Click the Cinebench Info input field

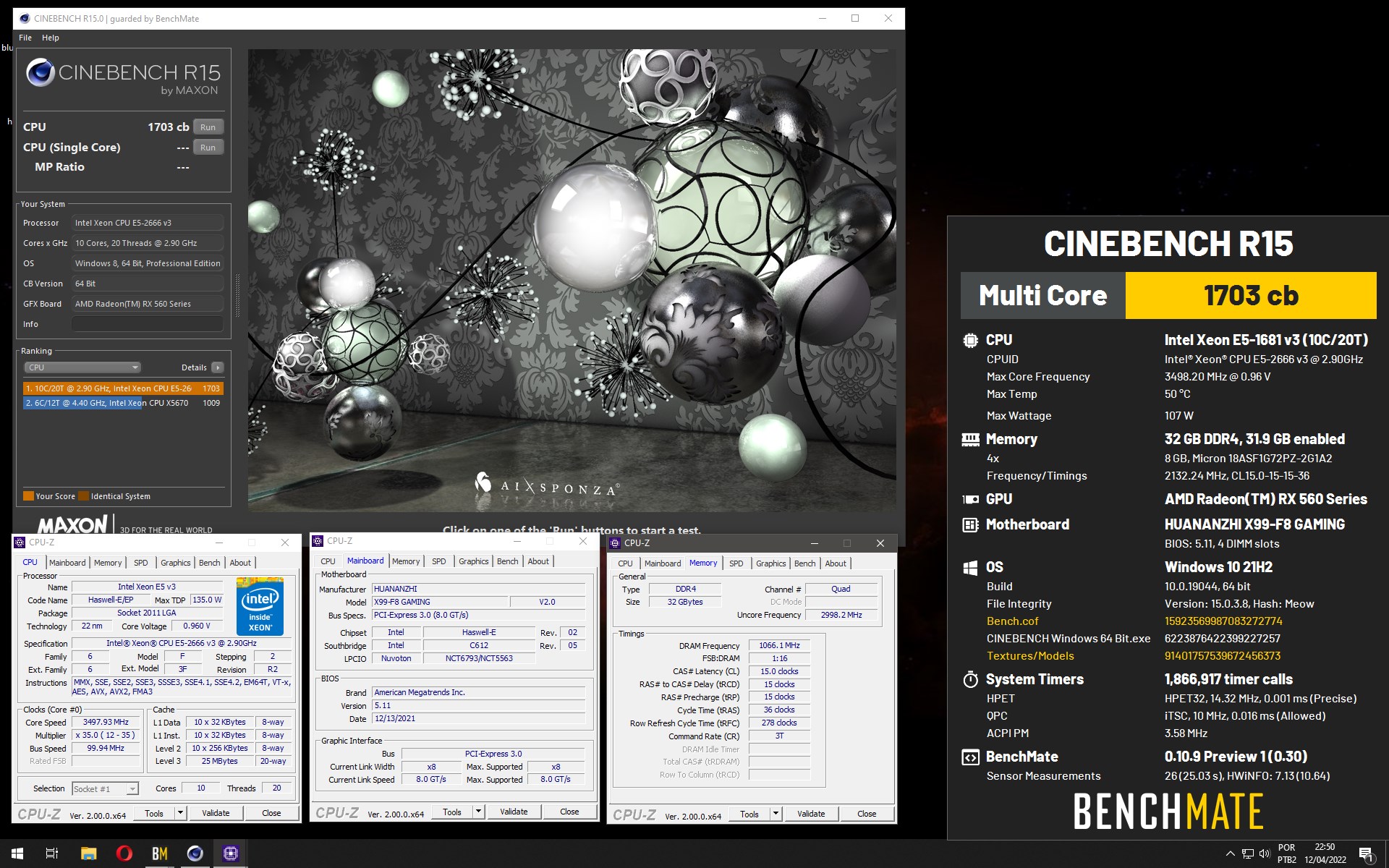click(x=148, y=324)
